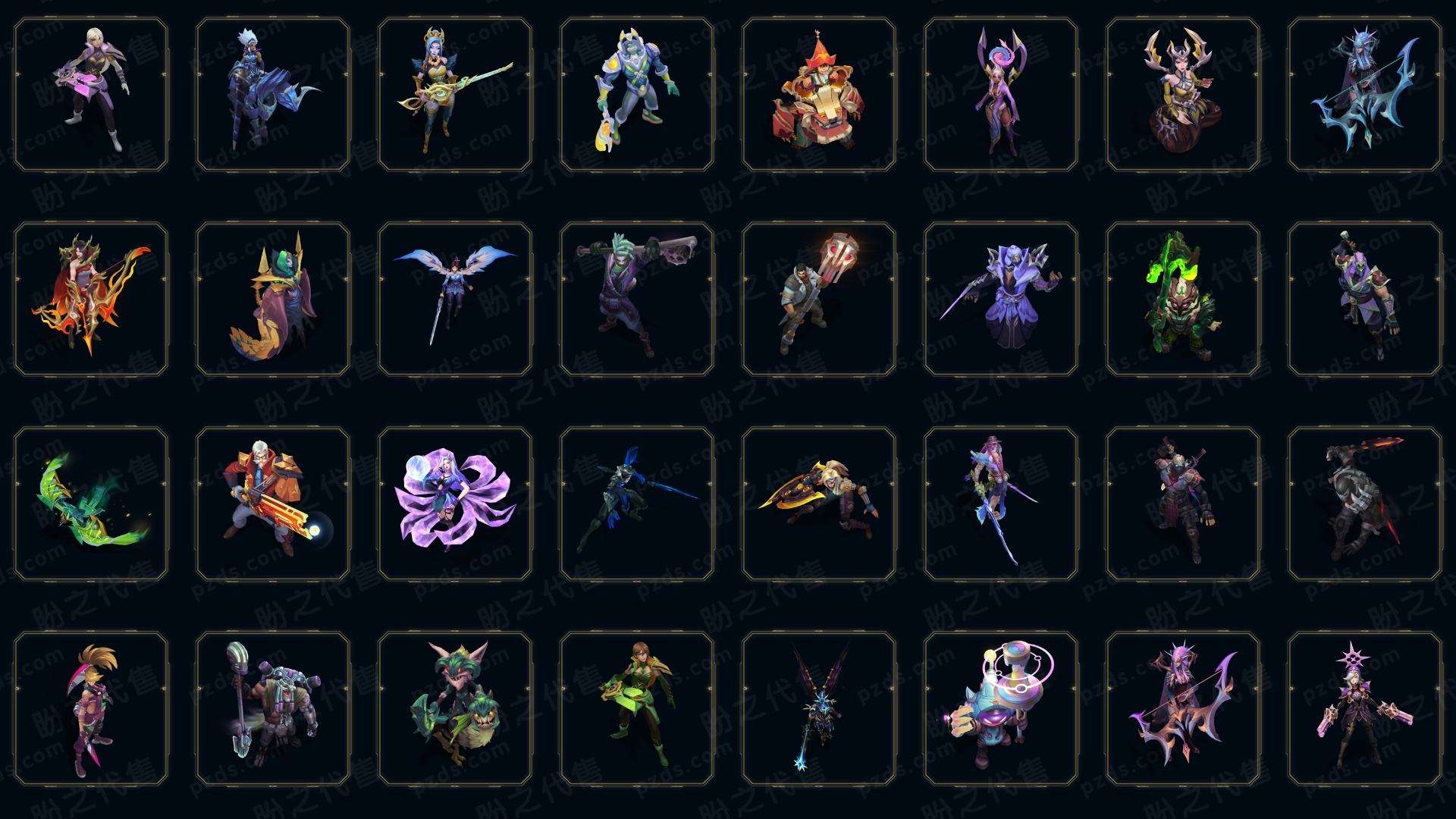Select the blonde girl with pink crossbow
1456x819 pixels.
91,94
